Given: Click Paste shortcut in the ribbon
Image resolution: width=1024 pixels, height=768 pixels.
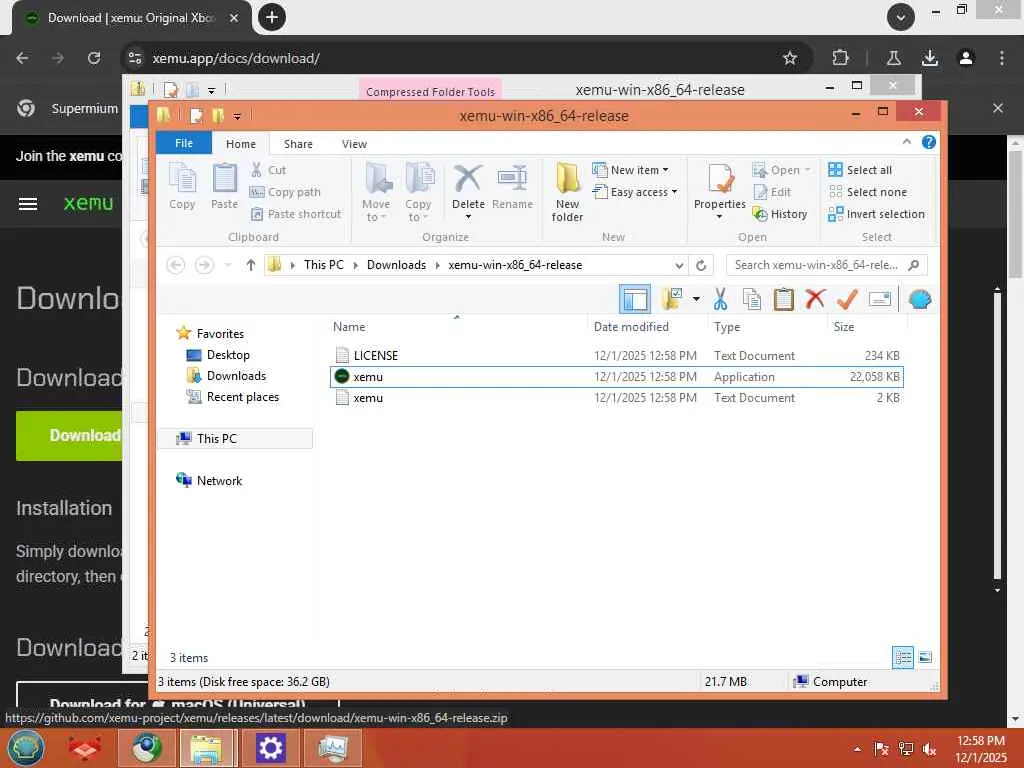Looking at the screenshot, I should pyautogui.click(x=296, y=214).
